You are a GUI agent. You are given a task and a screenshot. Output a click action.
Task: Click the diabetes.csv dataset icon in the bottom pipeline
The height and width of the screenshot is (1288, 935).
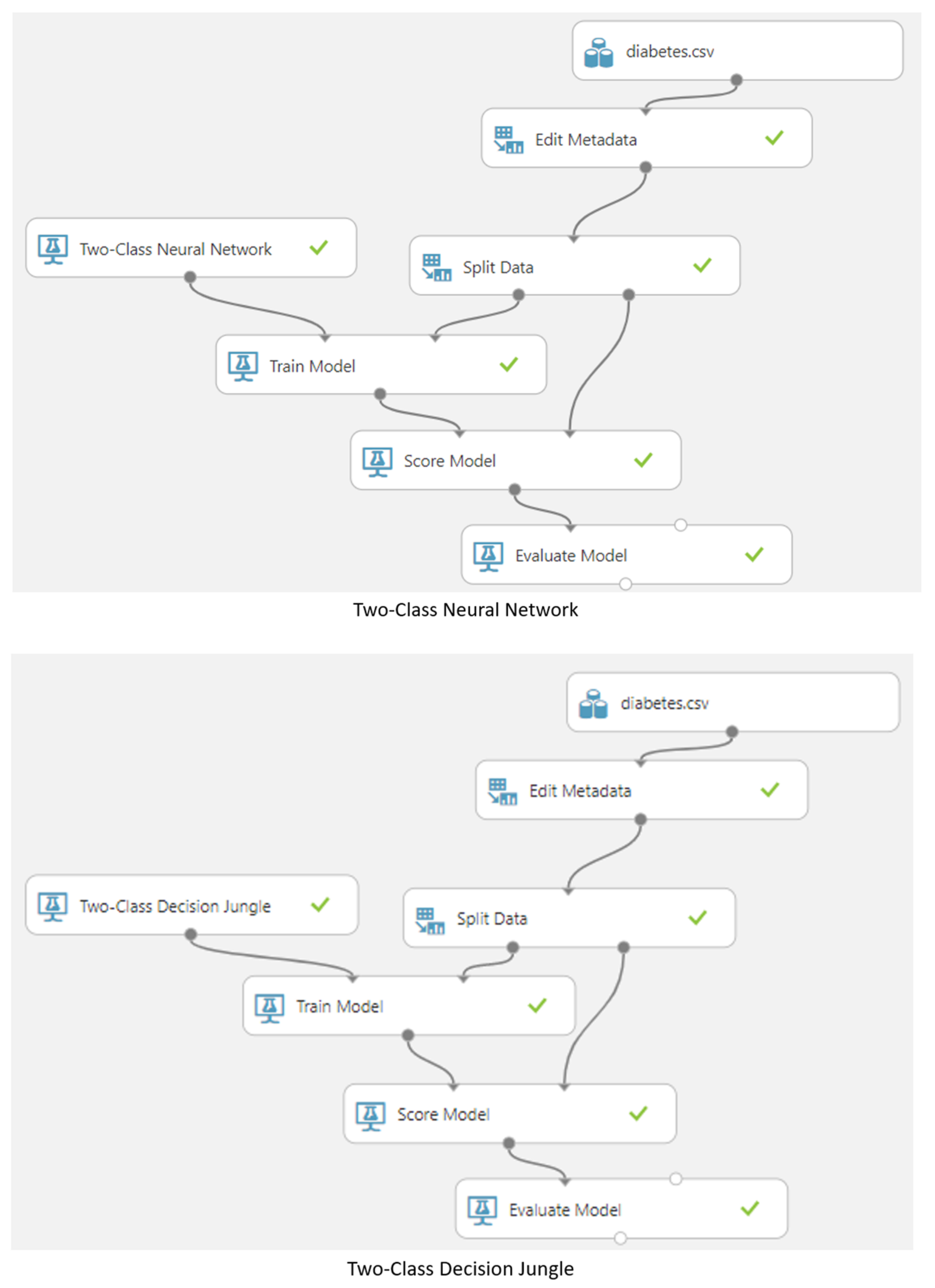coord(593,704)
